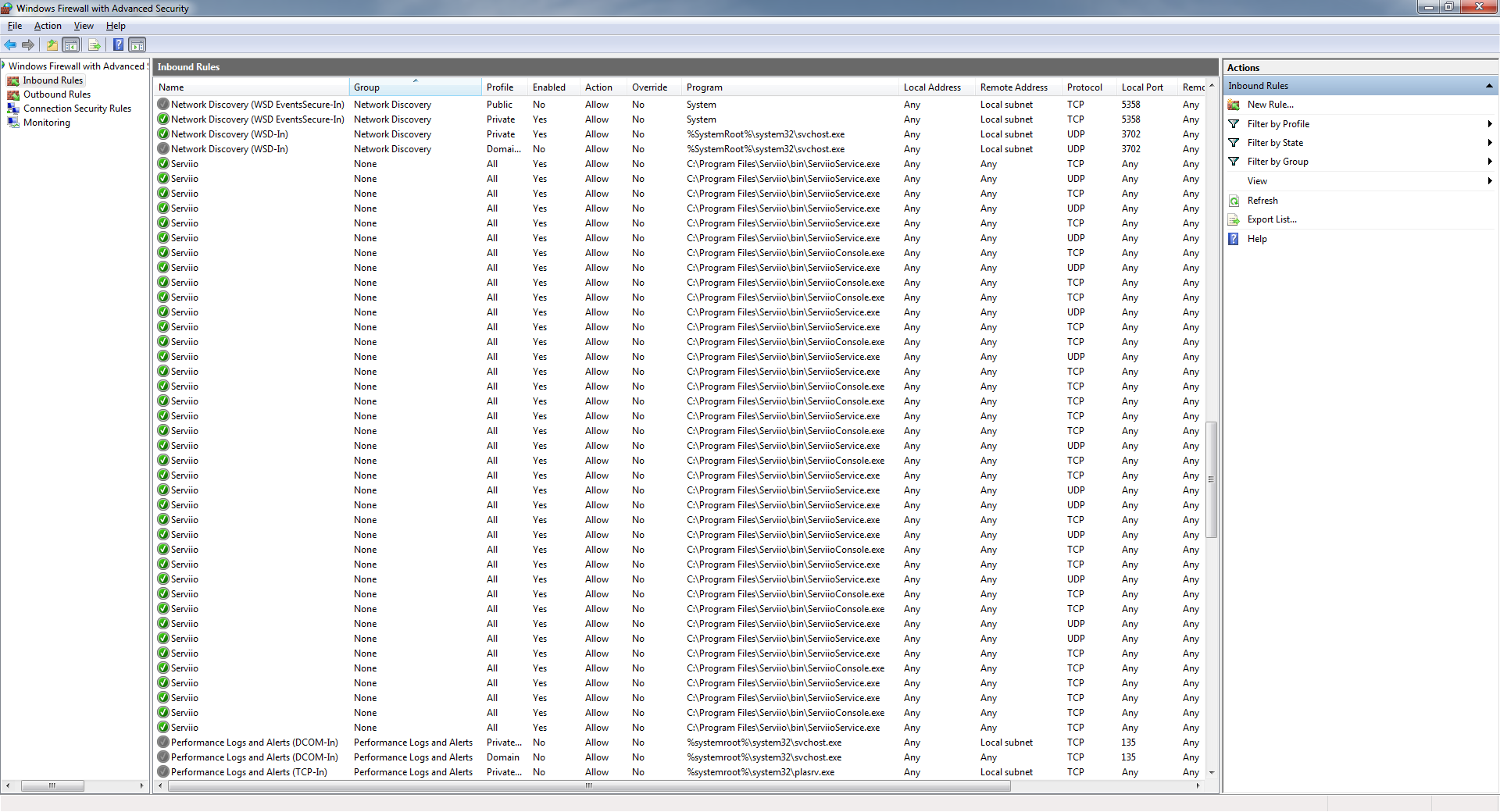
Task: Sort by the Remote Address column header
Action: tap(1019, 87)
